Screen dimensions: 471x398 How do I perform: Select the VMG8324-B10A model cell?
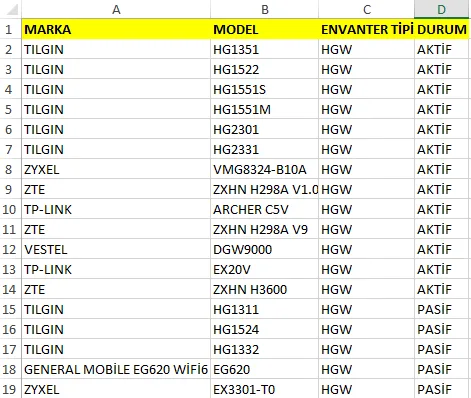(265, 169)
